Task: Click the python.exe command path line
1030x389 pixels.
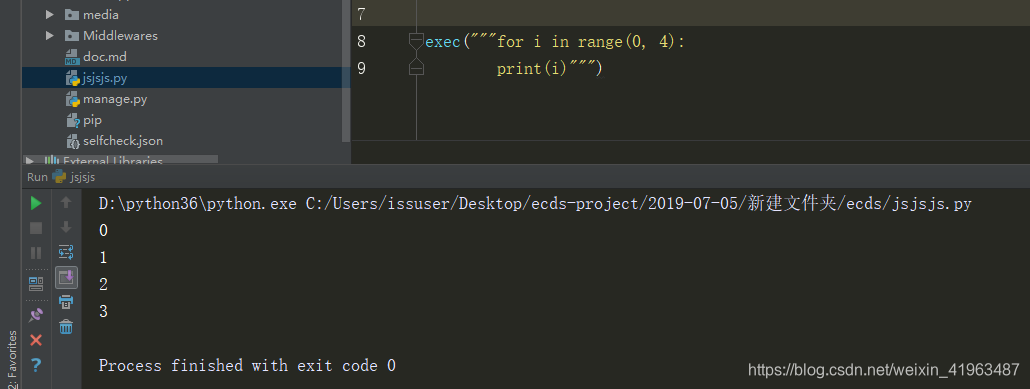Action: click(535, 204)
